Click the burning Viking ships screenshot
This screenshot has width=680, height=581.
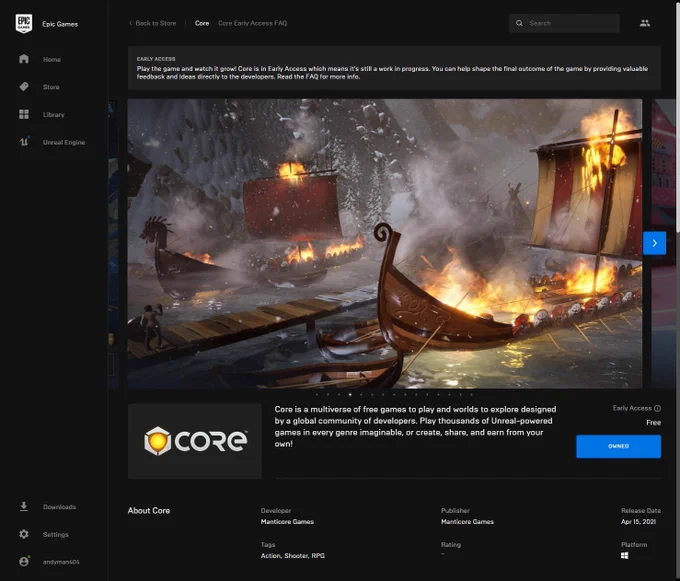coord(385,244)
